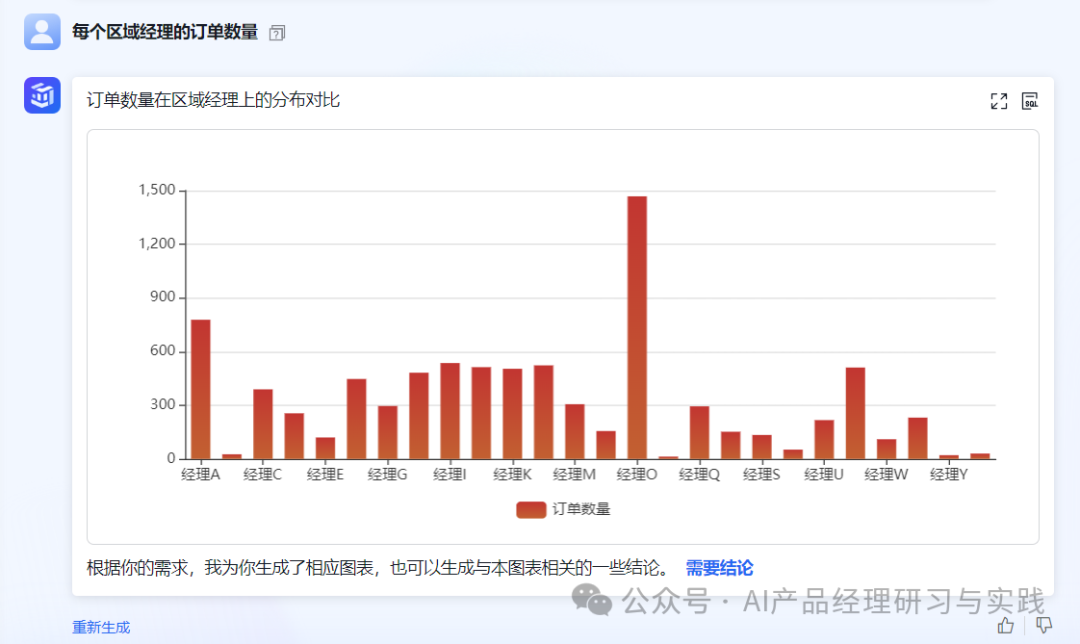Image resolution: width=1080 pixels, height=644 pixels.
Task: Click the 订单数量 legend label
Action: click(581, 509)
